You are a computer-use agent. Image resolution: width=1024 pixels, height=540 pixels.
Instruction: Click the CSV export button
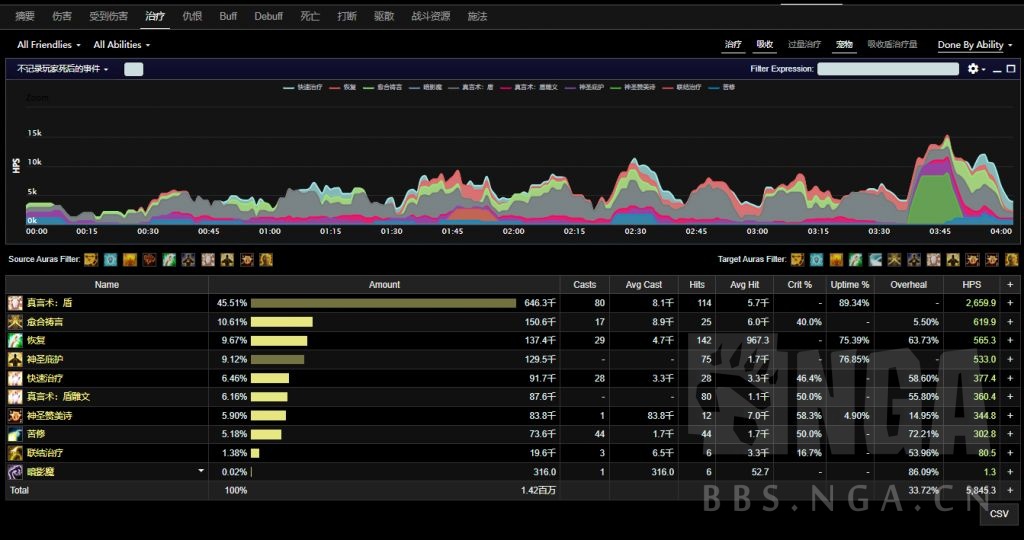(x=998, y=513)
